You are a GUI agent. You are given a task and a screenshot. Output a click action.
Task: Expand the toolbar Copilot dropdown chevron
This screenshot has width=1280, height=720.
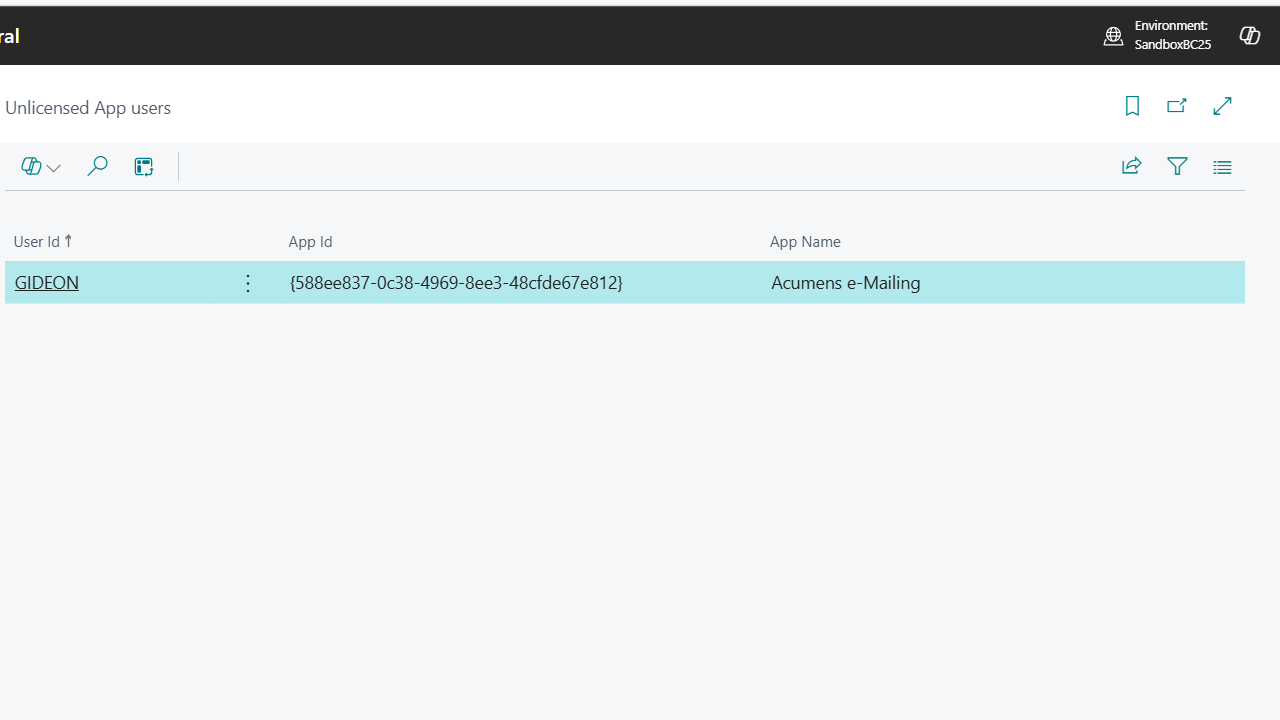[x=54, y=168]
